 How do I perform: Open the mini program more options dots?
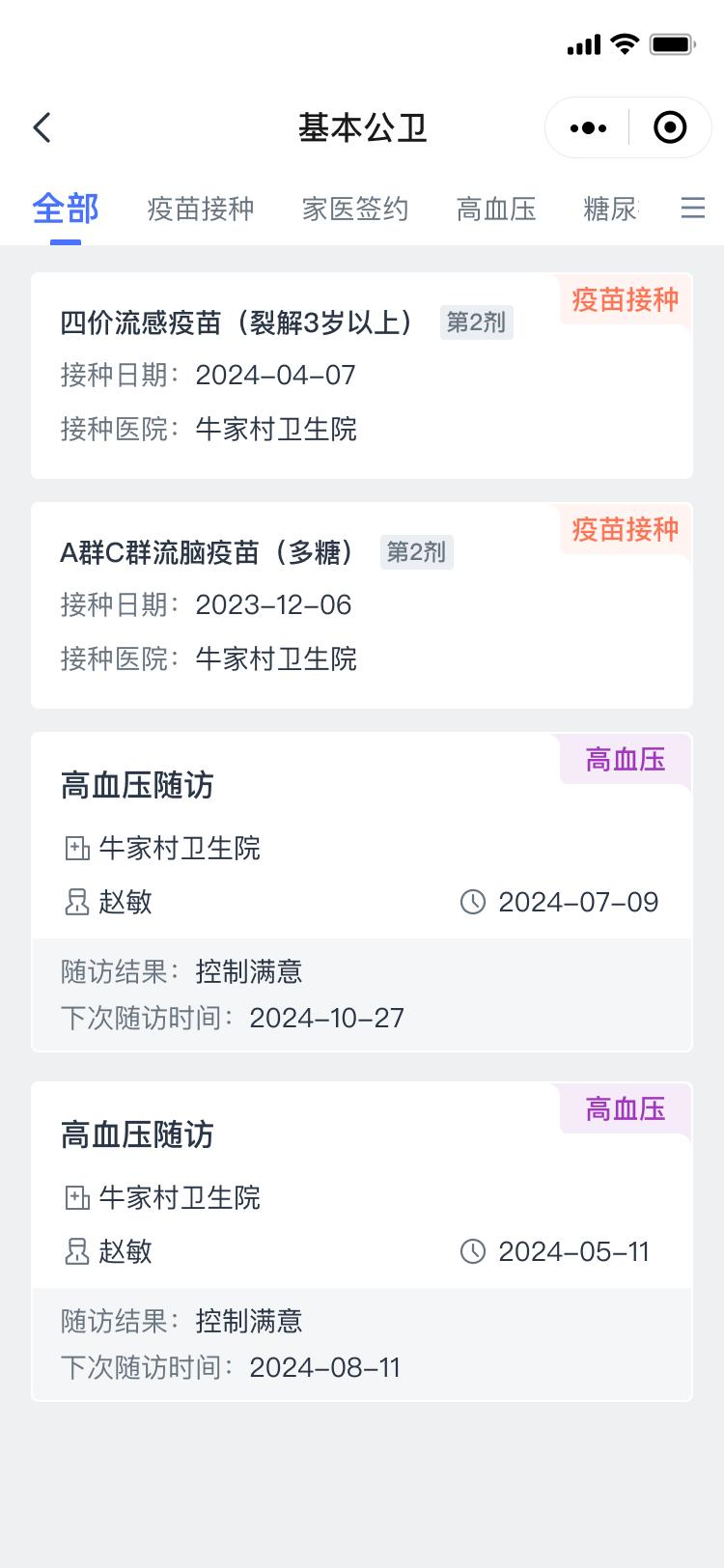coord(588,127)
